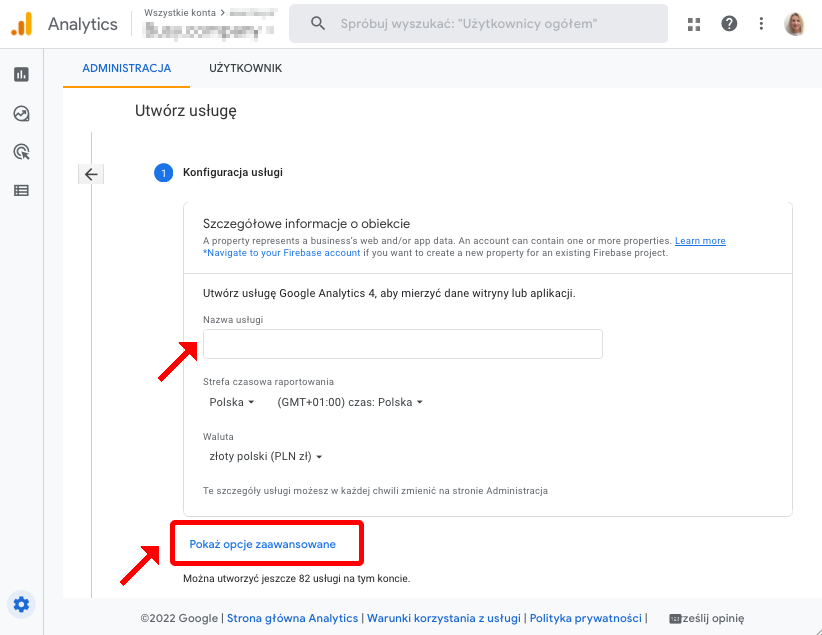Click the Nazwa usługi input field
Image resolution: width=822 pixels, height=635 pixels.
pyautogui.click(x=402, y=343)
